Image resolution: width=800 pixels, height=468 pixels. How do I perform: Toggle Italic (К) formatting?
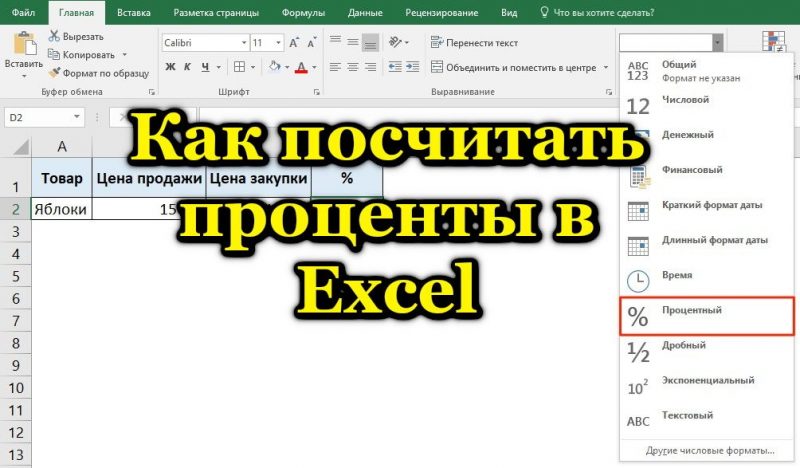[x=188, y=67]
